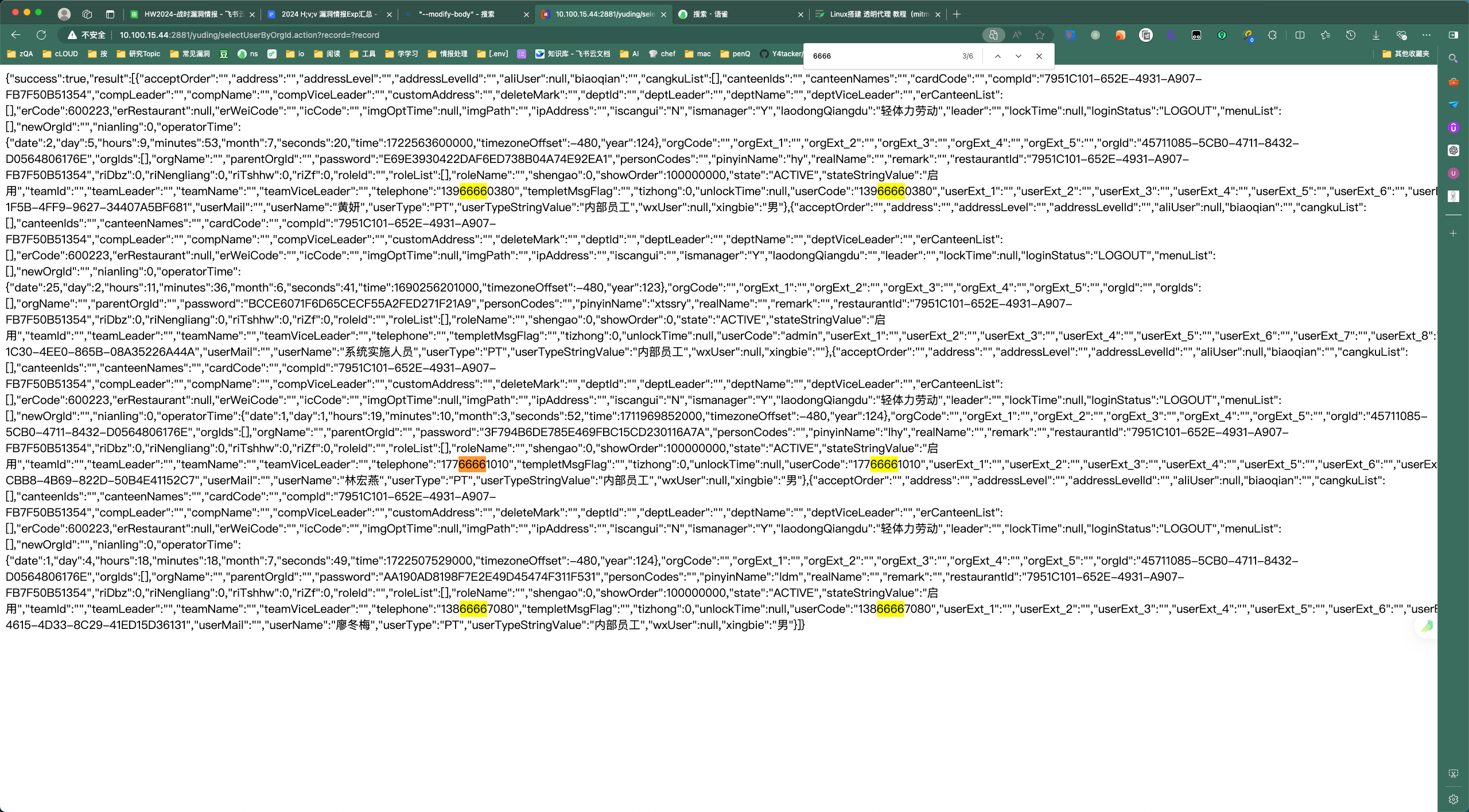Open the 工具 bookmarks folder
1469x812 pixels.
click(363, 54)
